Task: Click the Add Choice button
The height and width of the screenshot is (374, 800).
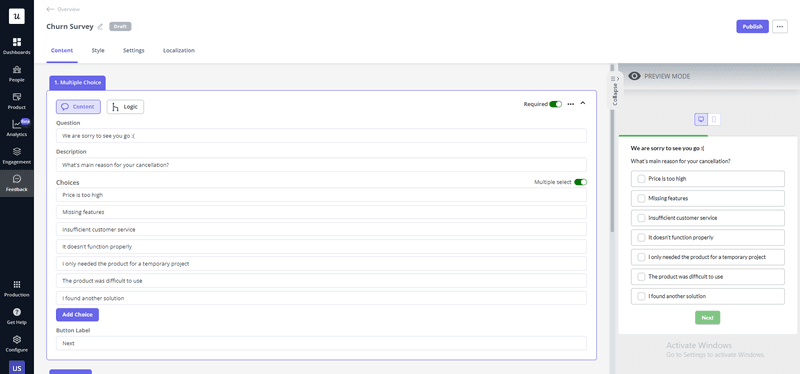Action: [x=77, y=314]
